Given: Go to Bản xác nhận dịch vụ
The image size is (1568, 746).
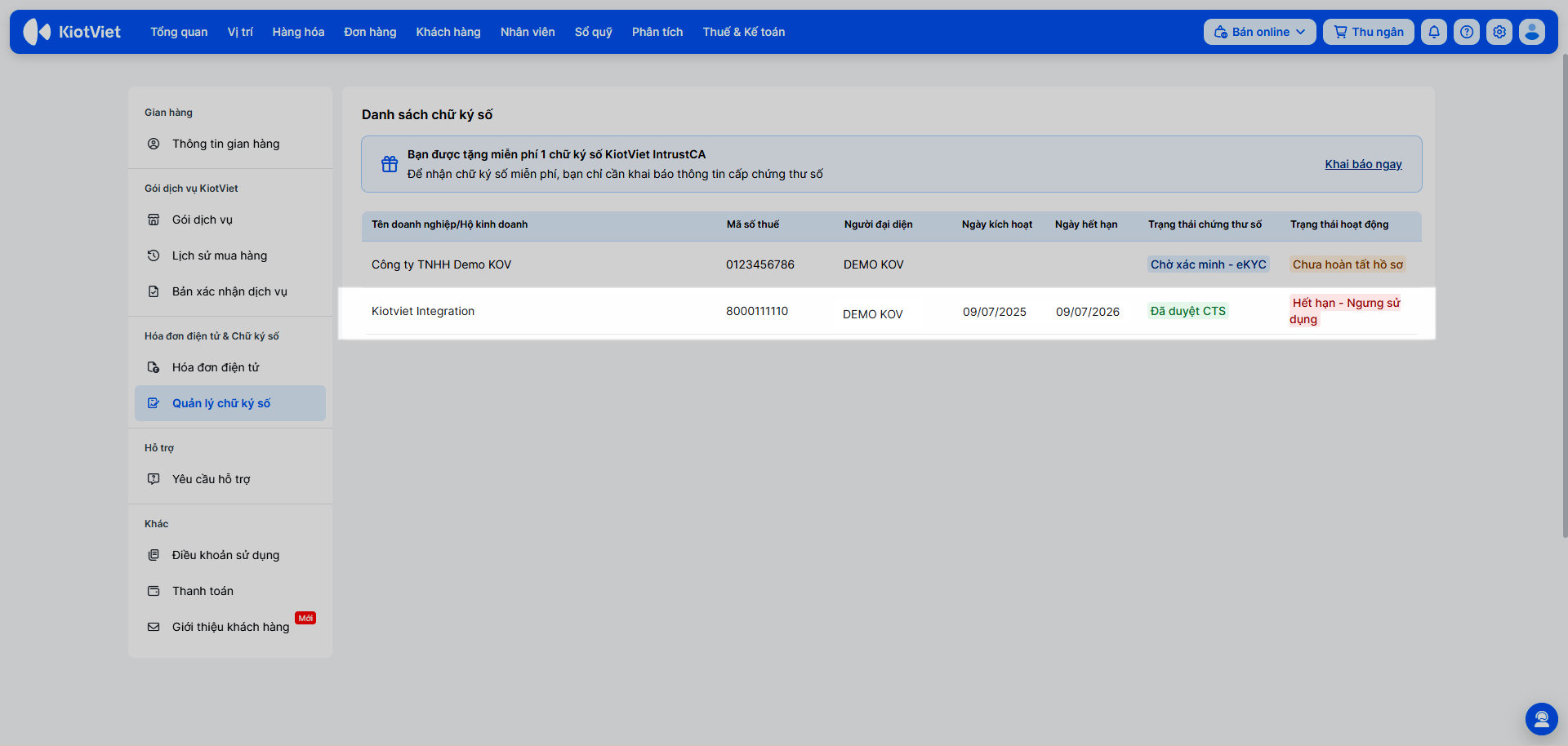Looking at the screenshot, I should tap(230, 291).
